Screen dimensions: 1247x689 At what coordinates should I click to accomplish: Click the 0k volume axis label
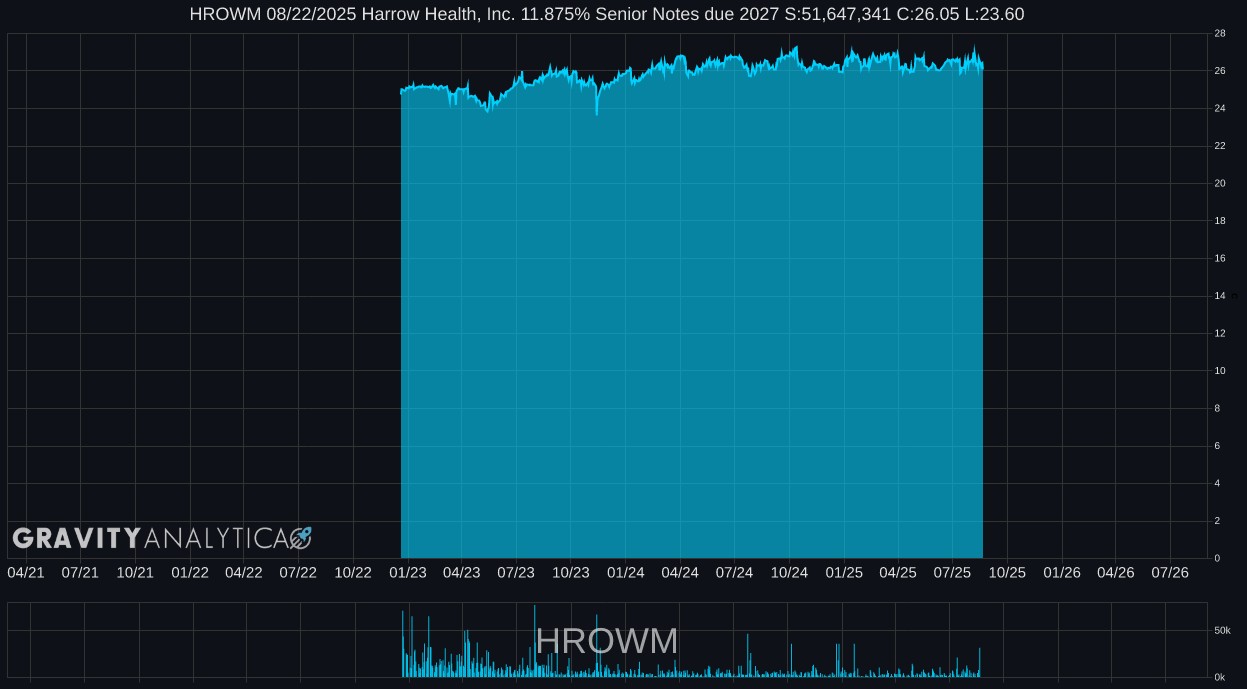(1219, 677)
